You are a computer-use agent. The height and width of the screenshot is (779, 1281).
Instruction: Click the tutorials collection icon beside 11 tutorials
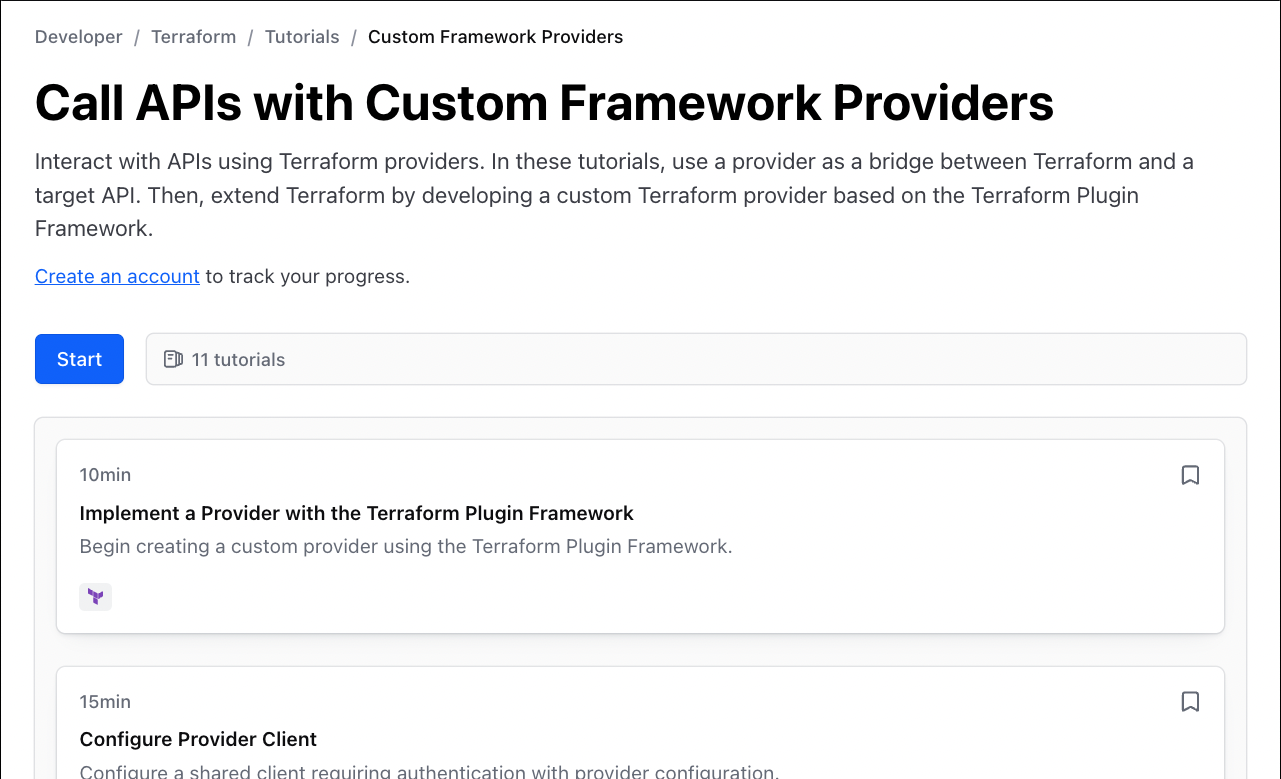173,359
